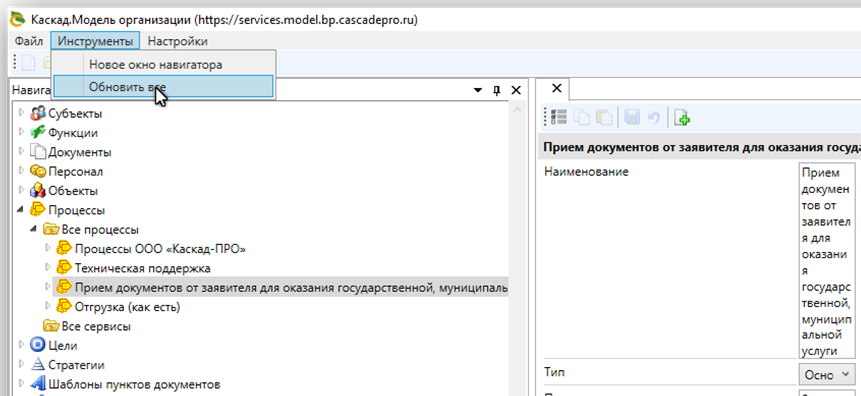Expand the Отгрузка (как есть) node
The height and width of the screenshot is (396, 861).
tap(48, 306)
